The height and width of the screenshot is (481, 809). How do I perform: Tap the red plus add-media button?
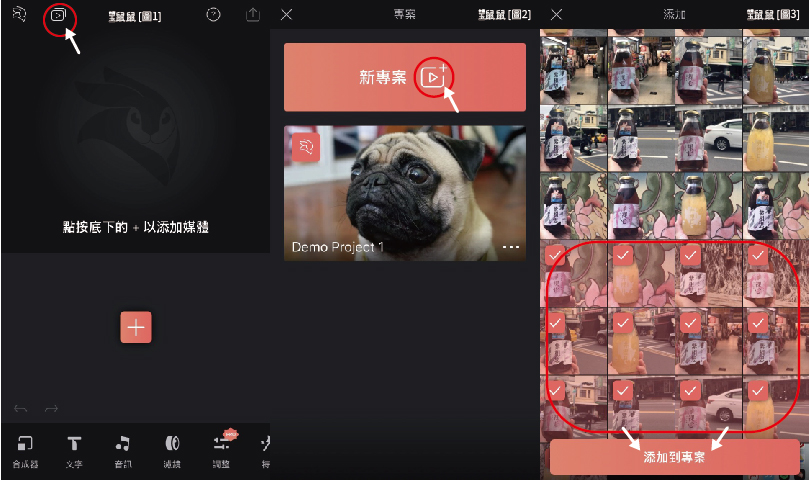click(136, 327)
